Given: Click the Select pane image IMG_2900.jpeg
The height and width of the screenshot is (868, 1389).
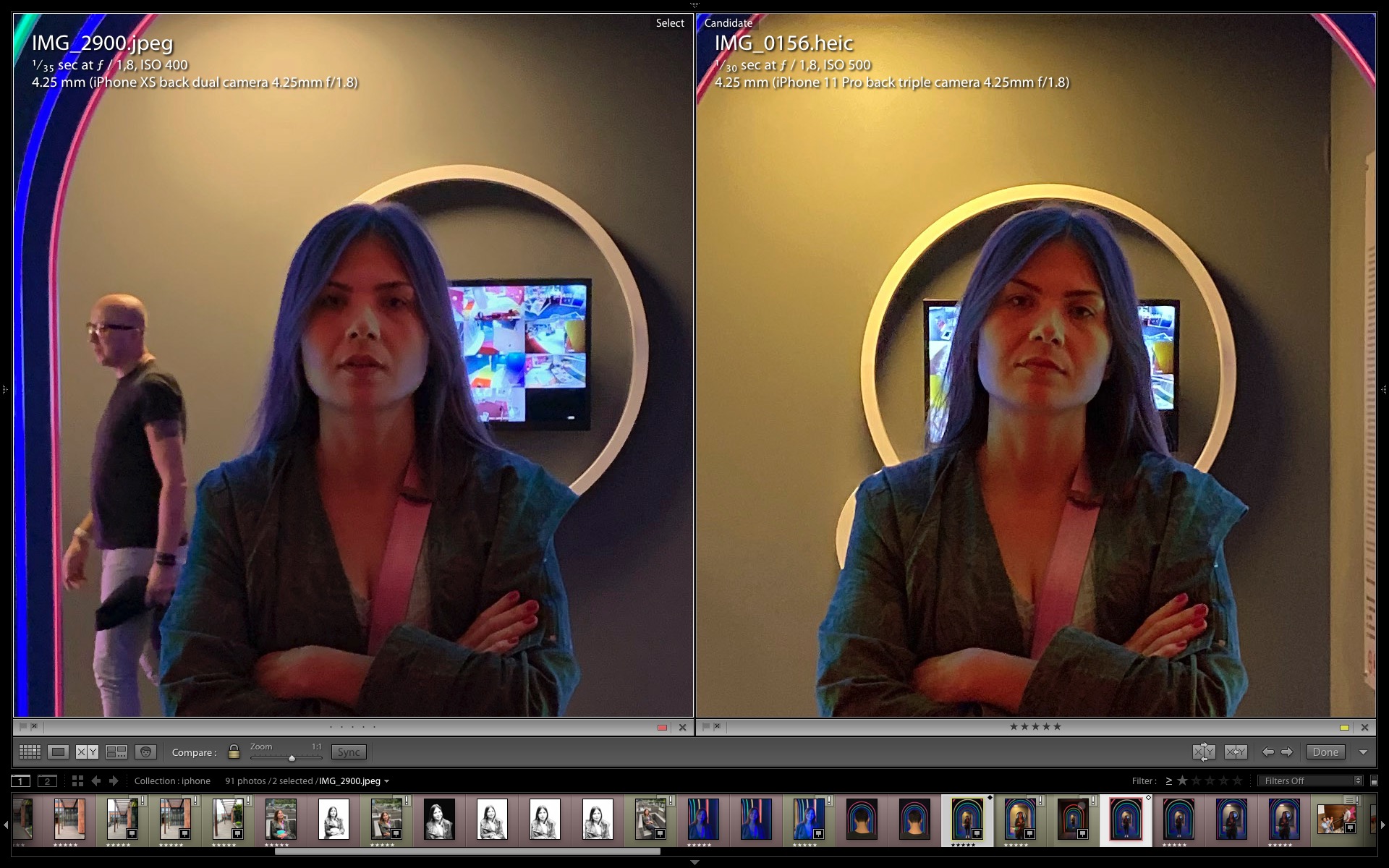Looking at the screenshot, I should (353, 365).
